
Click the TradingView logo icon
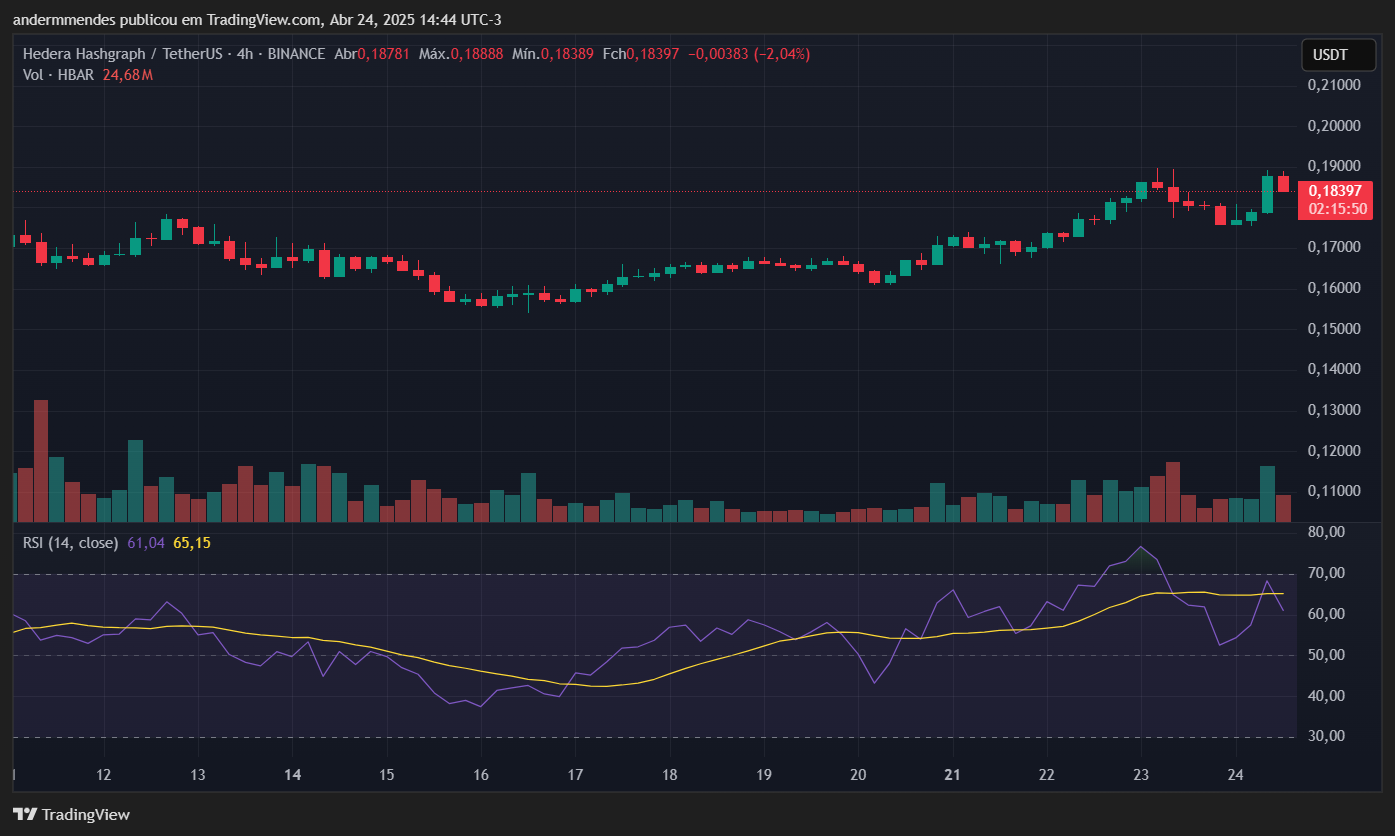(x=25, y=814)
